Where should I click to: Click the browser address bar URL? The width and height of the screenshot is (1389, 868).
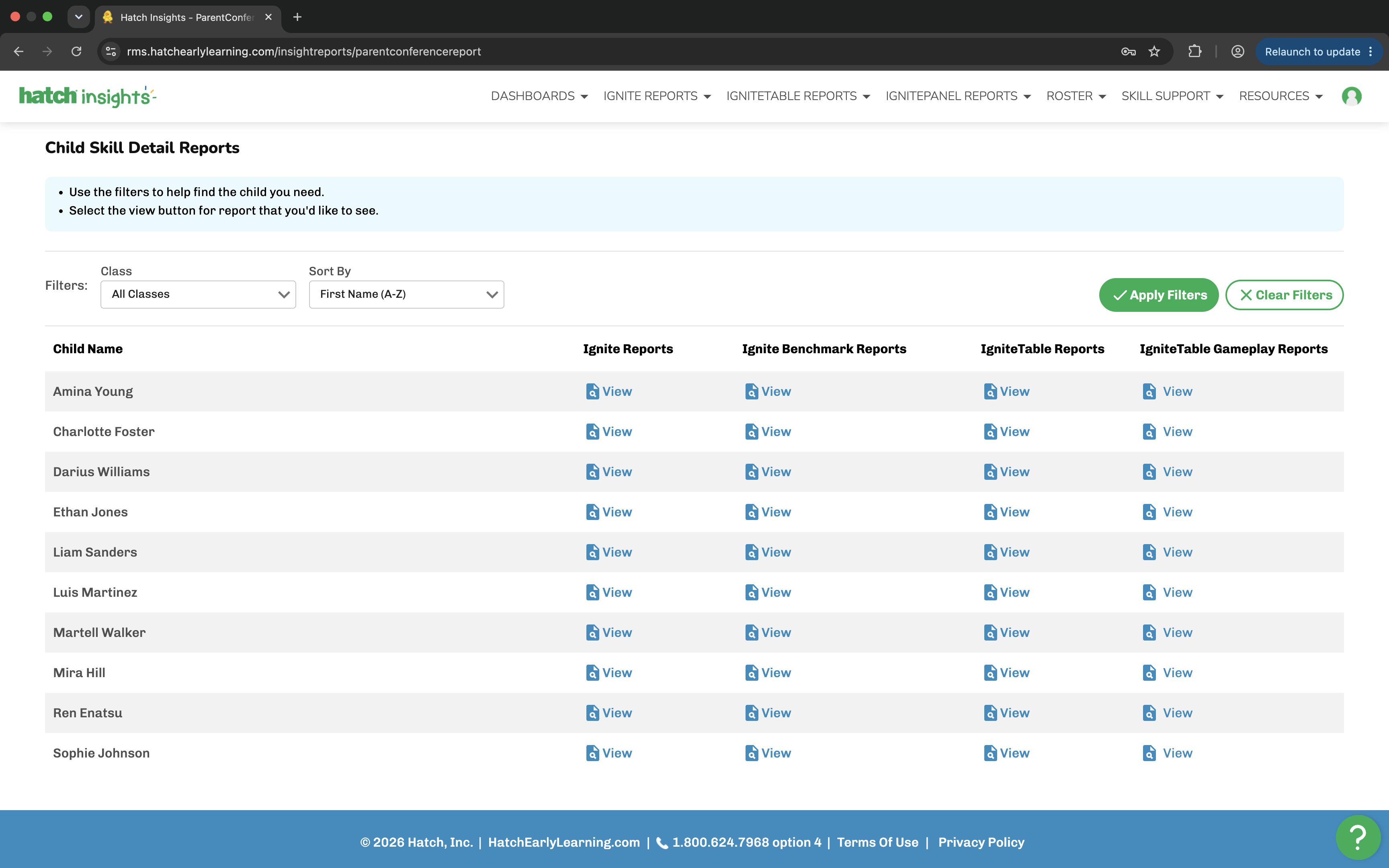tap(303, 52)
